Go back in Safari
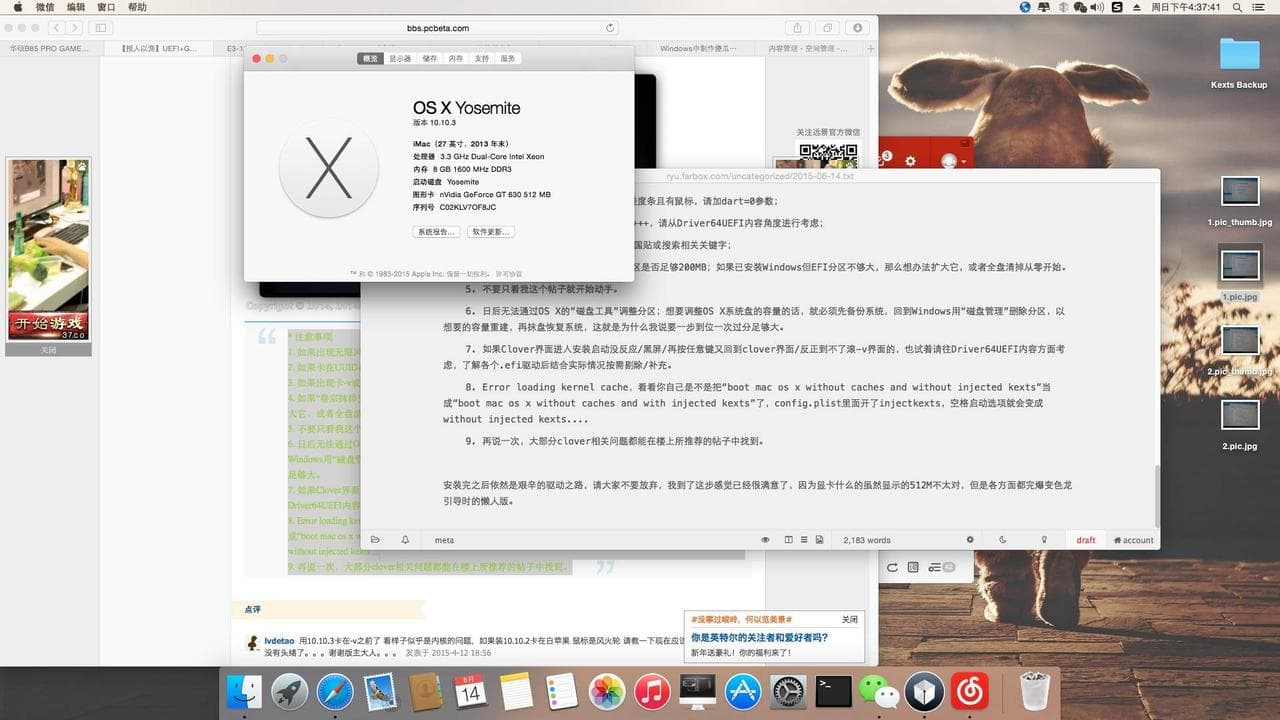1280x720 pixels. [x=55, y=28]
